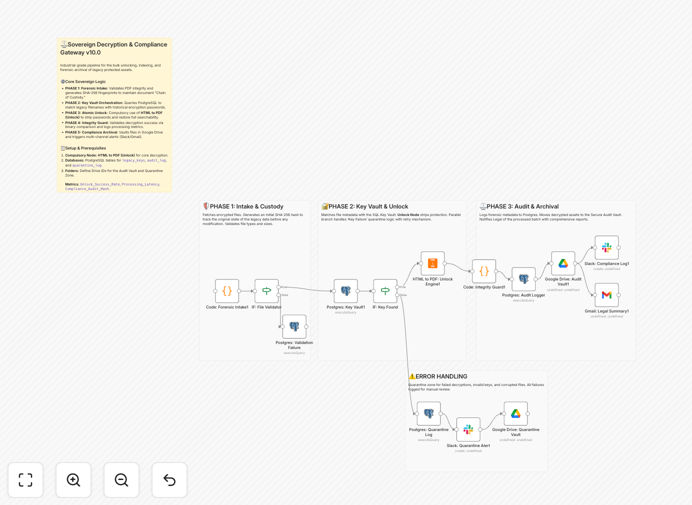
Task: Click the PHASE 3: Audit & Archival heading
Action: pos(519,206)
